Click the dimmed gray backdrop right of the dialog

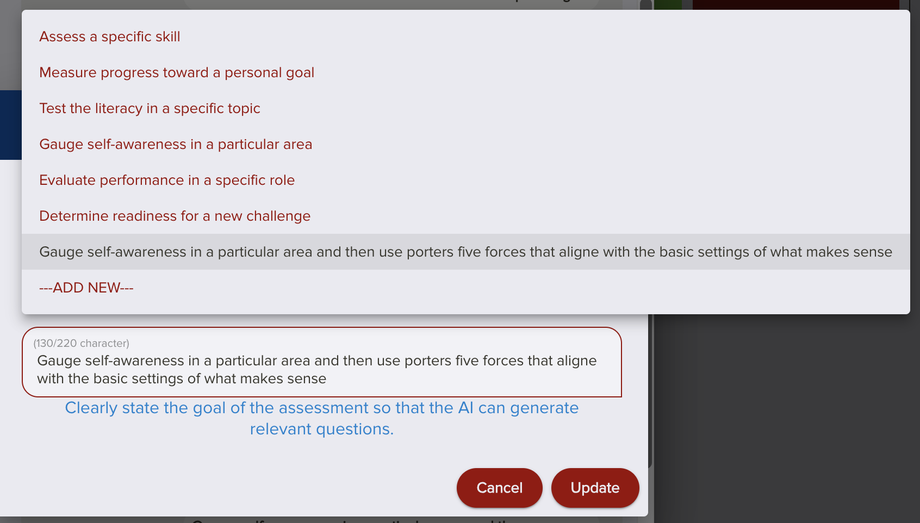click(x=780, y=420)
